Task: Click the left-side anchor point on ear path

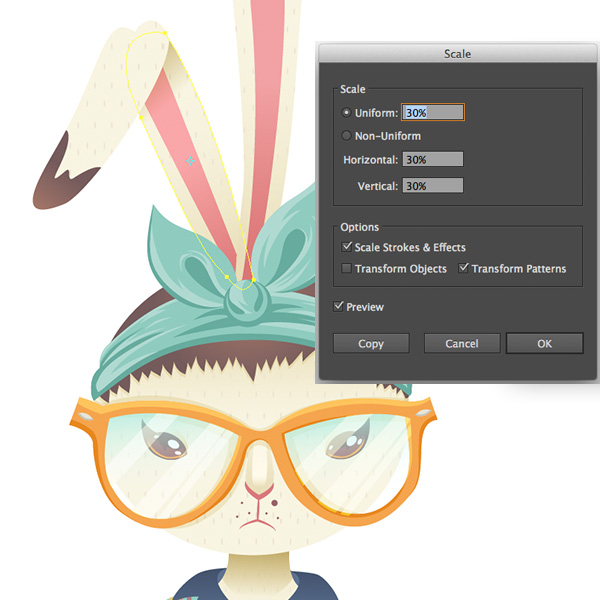Action: pyautogui.click(x=141, y=117)
